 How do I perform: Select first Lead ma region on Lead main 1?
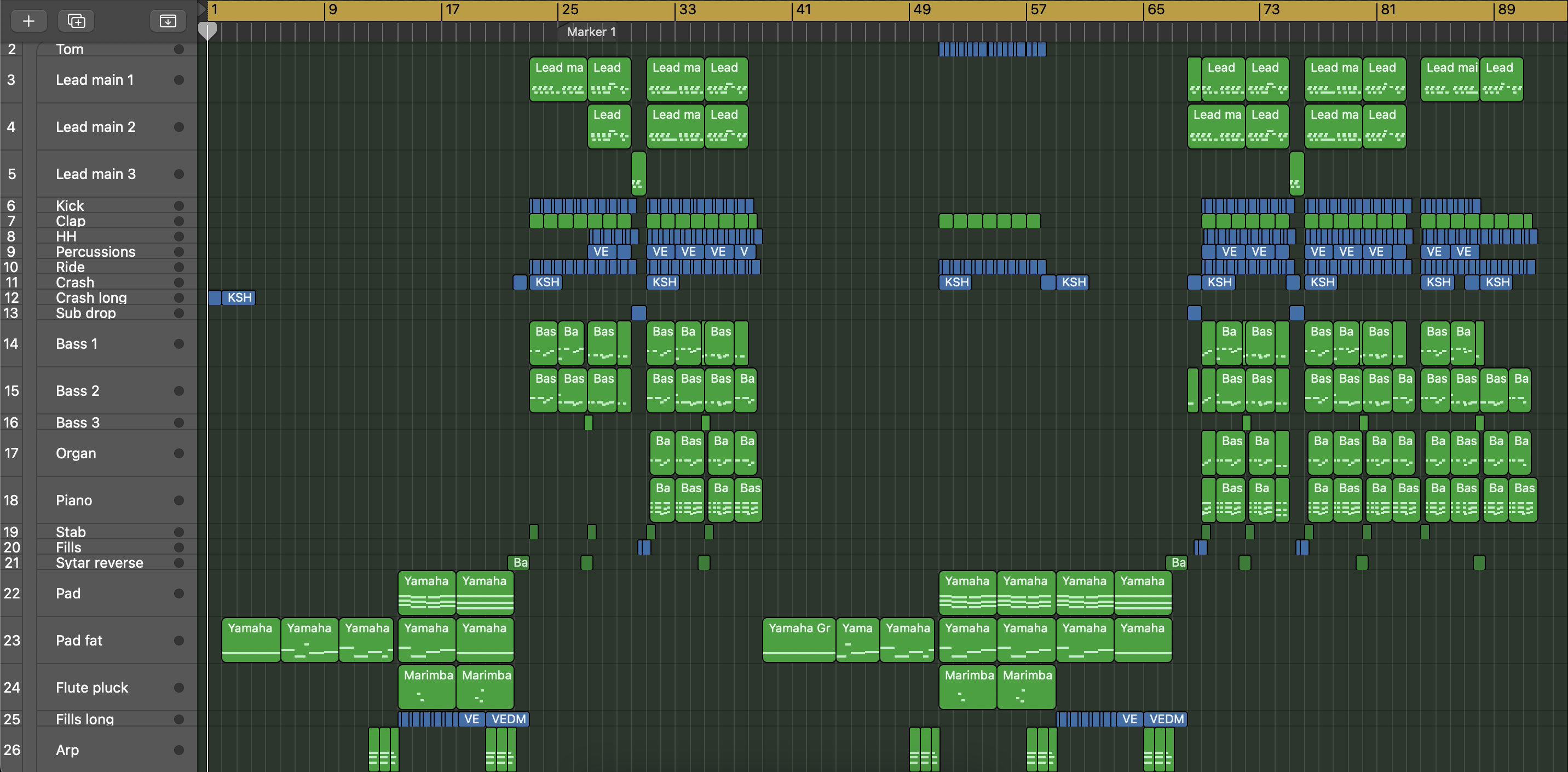pyautogui.click(x=558, y=79)
